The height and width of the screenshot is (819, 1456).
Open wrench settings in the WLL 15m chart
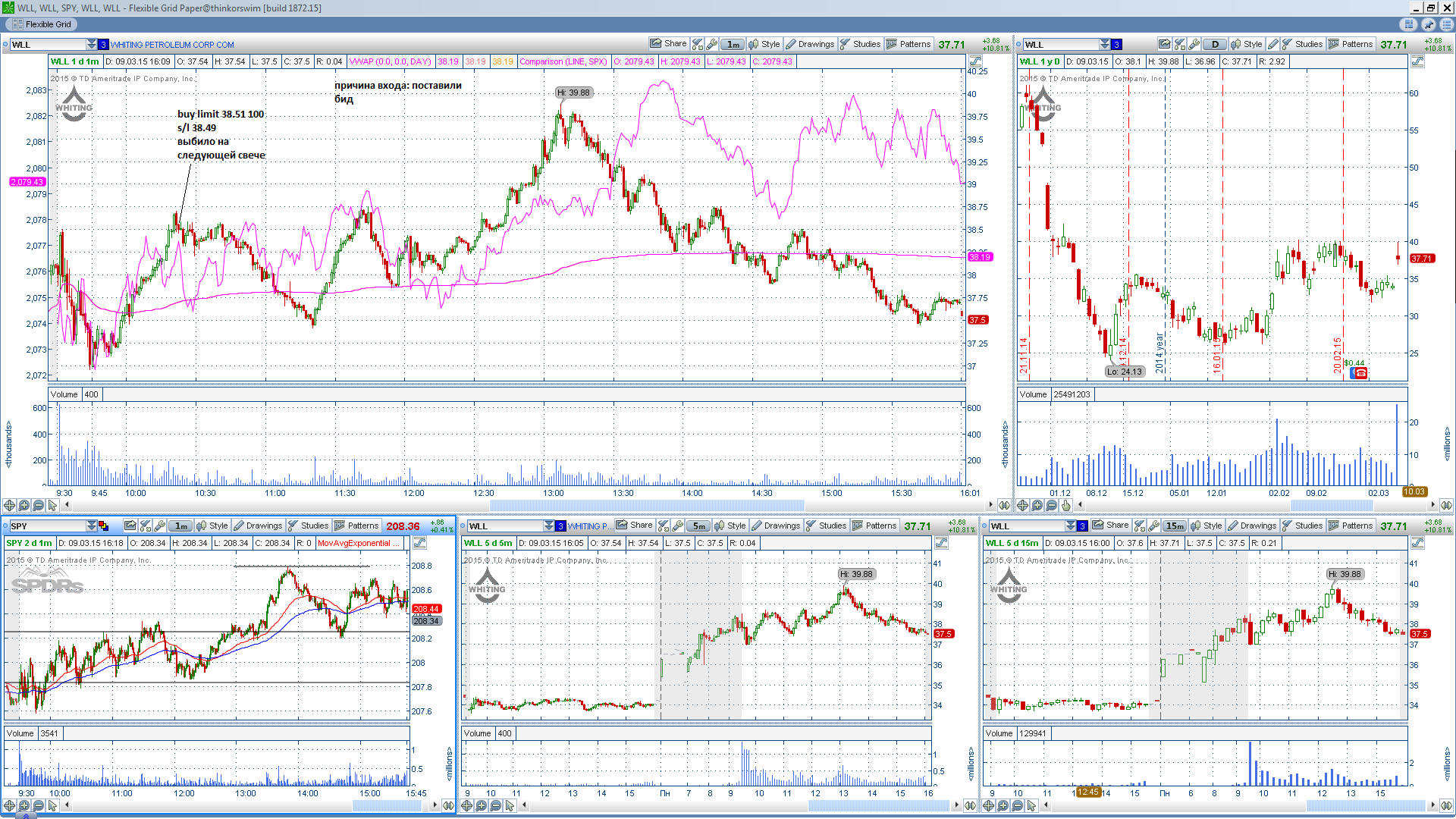pos(1154,526)
